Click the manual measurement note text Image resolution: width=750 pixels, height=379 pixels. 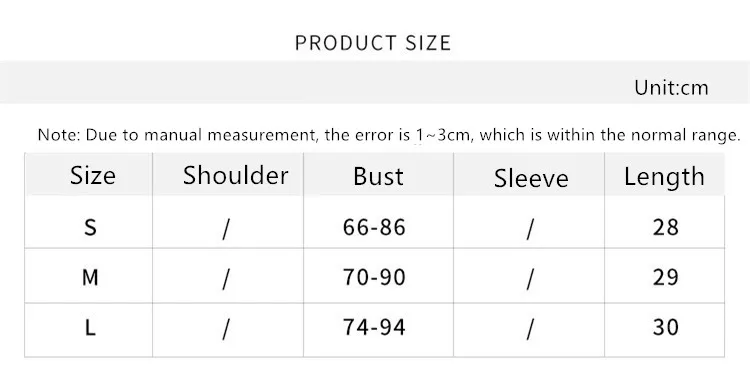pos(389,135)
